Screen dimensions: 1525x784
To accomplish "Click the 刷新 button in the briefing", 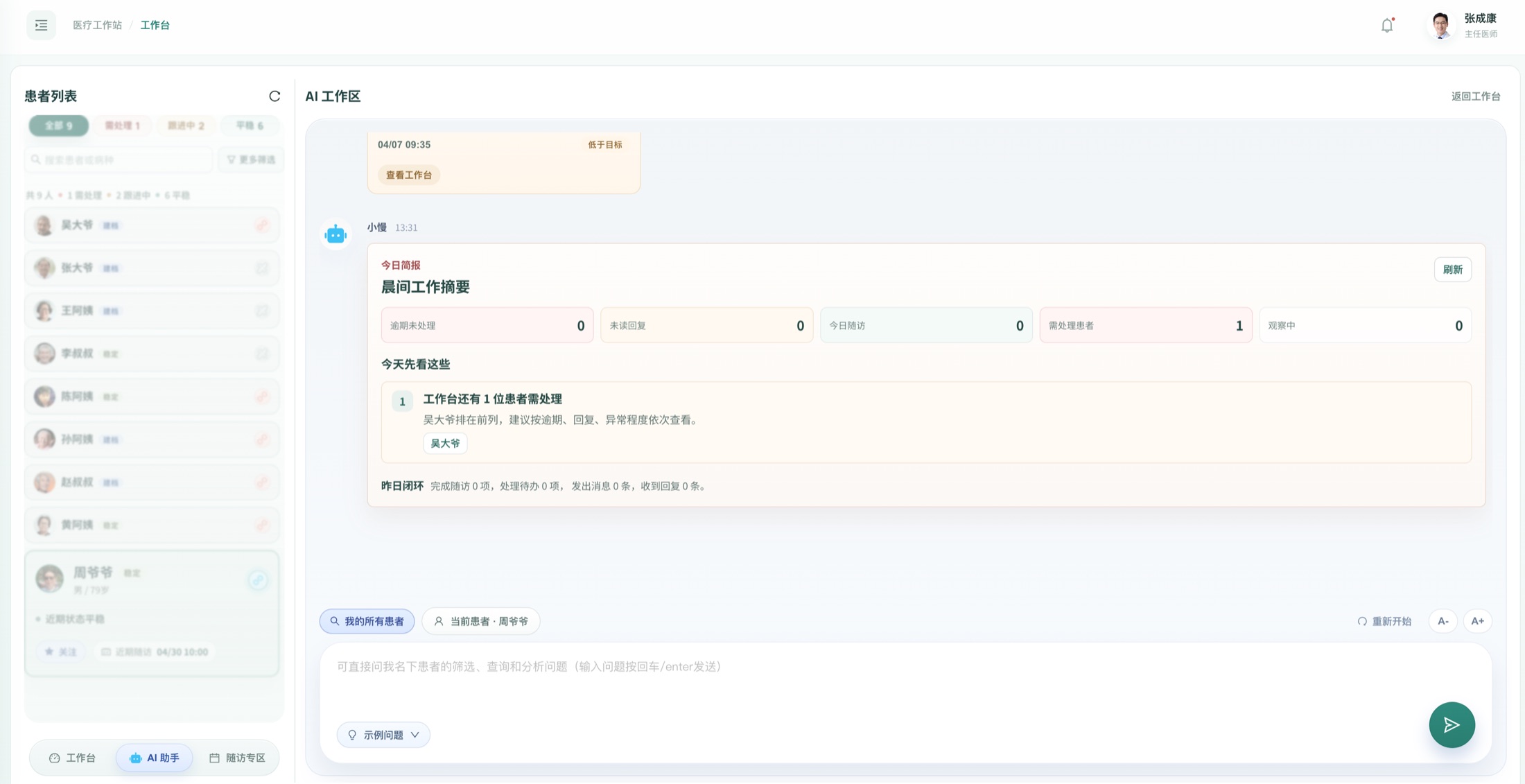I will click(1452, 270).
